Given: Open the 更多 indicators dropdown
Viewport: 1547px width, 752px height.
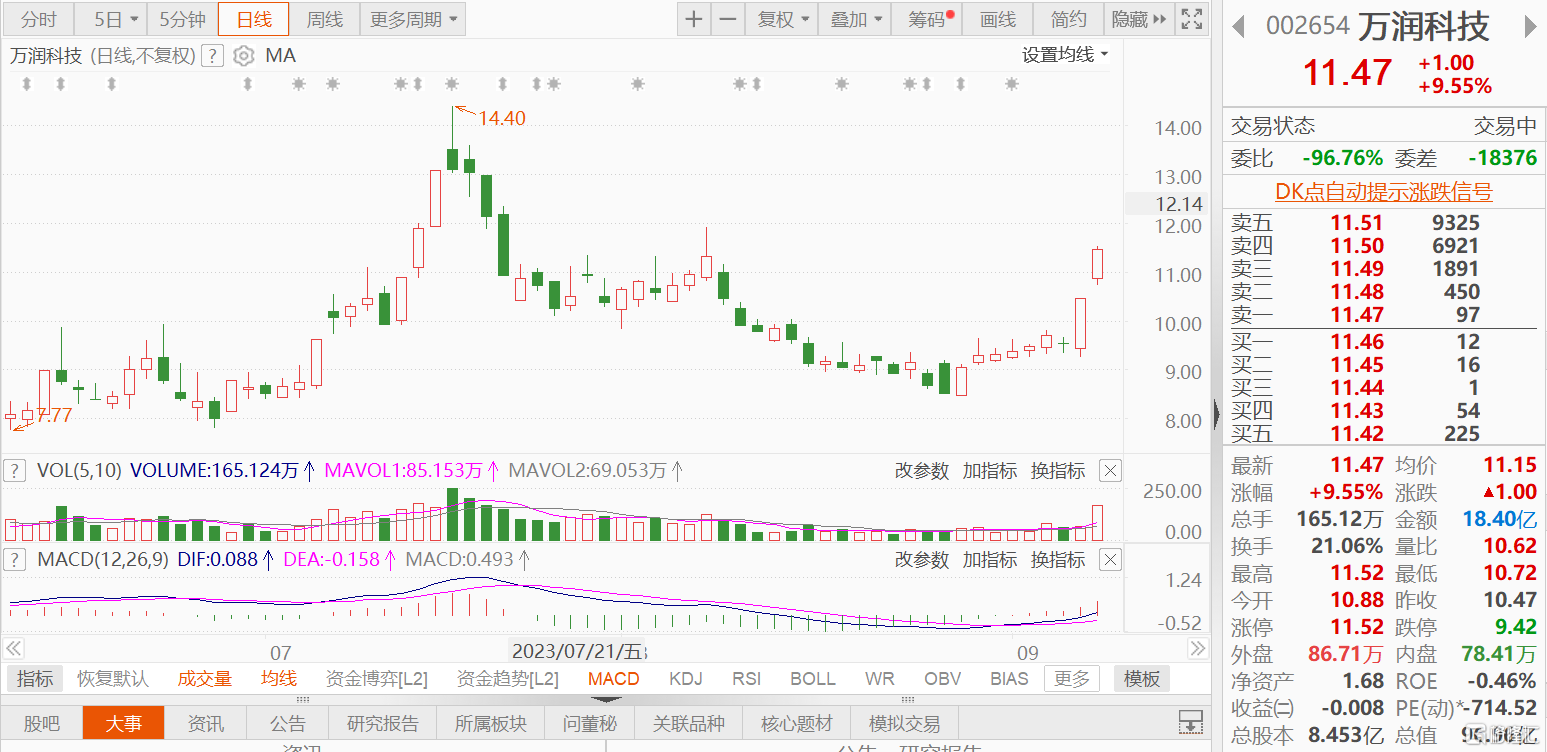Looking at the screenshot, I should tap(1072, 679).
